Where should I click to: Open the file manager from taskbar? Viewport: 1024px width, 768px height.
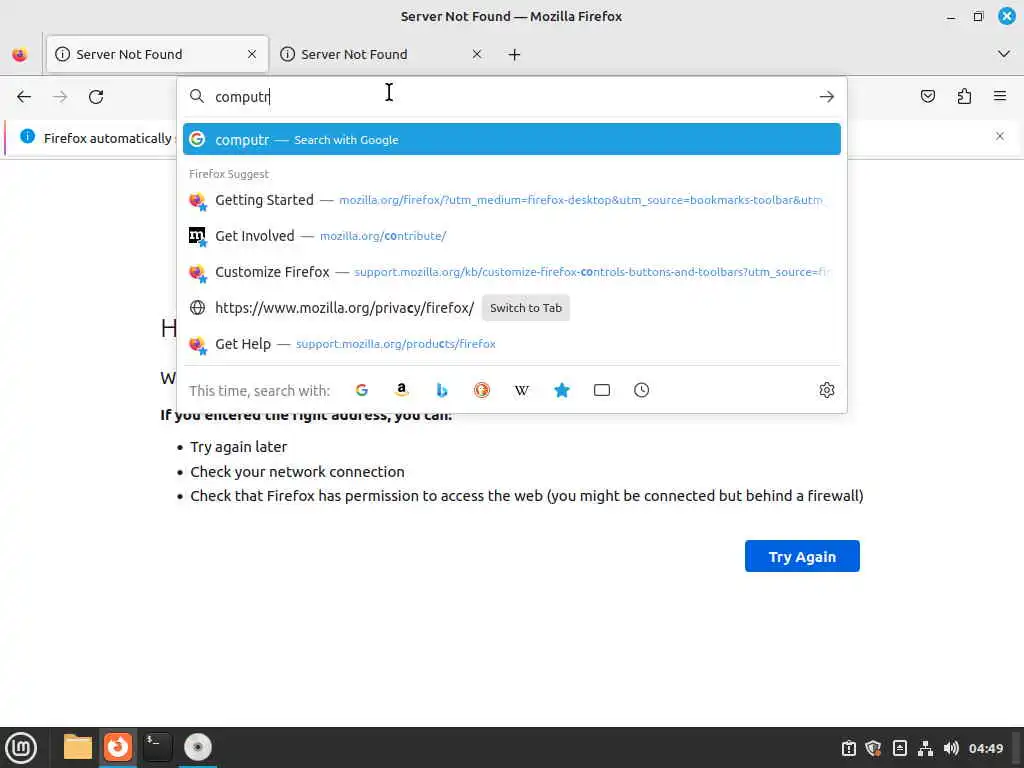coord(78,747)
